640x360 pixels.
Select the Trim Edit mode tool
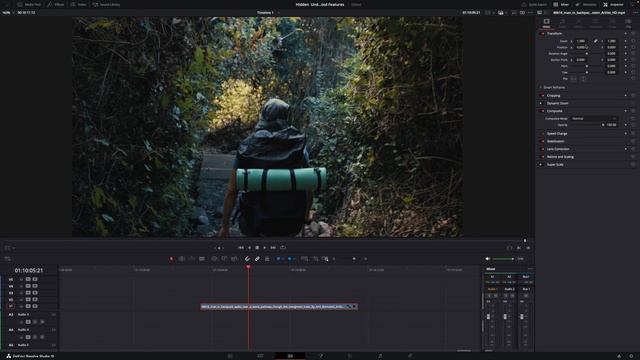pos(182,259)
